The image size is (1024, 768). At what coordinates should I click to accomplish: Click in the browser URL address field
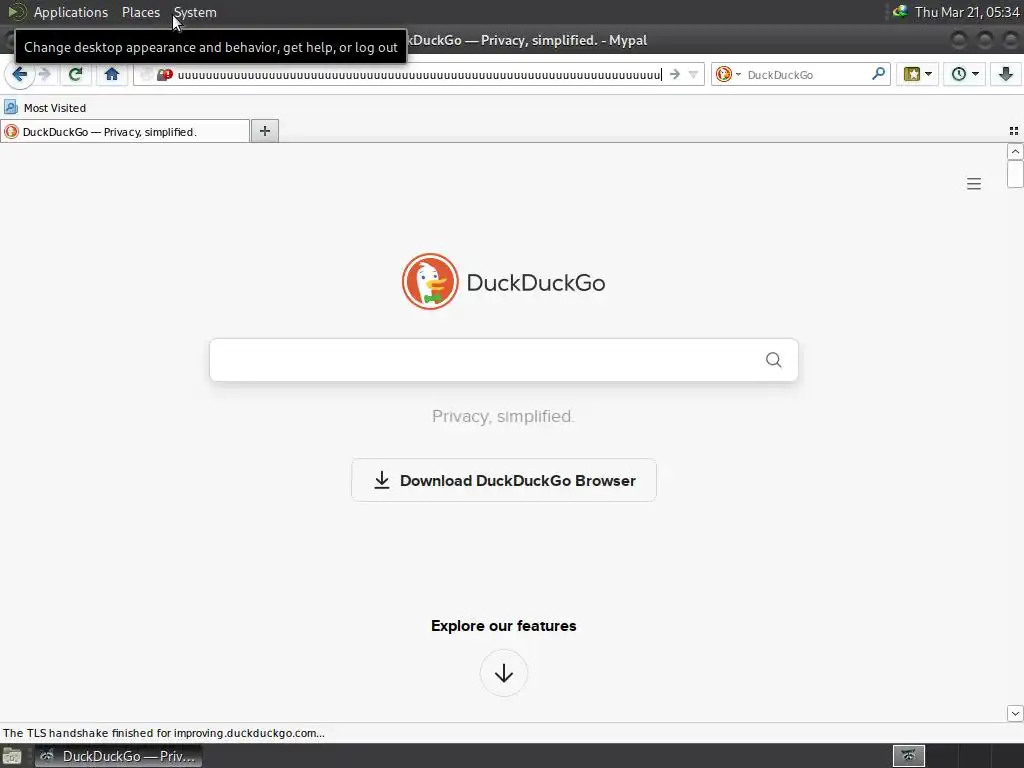419,75
